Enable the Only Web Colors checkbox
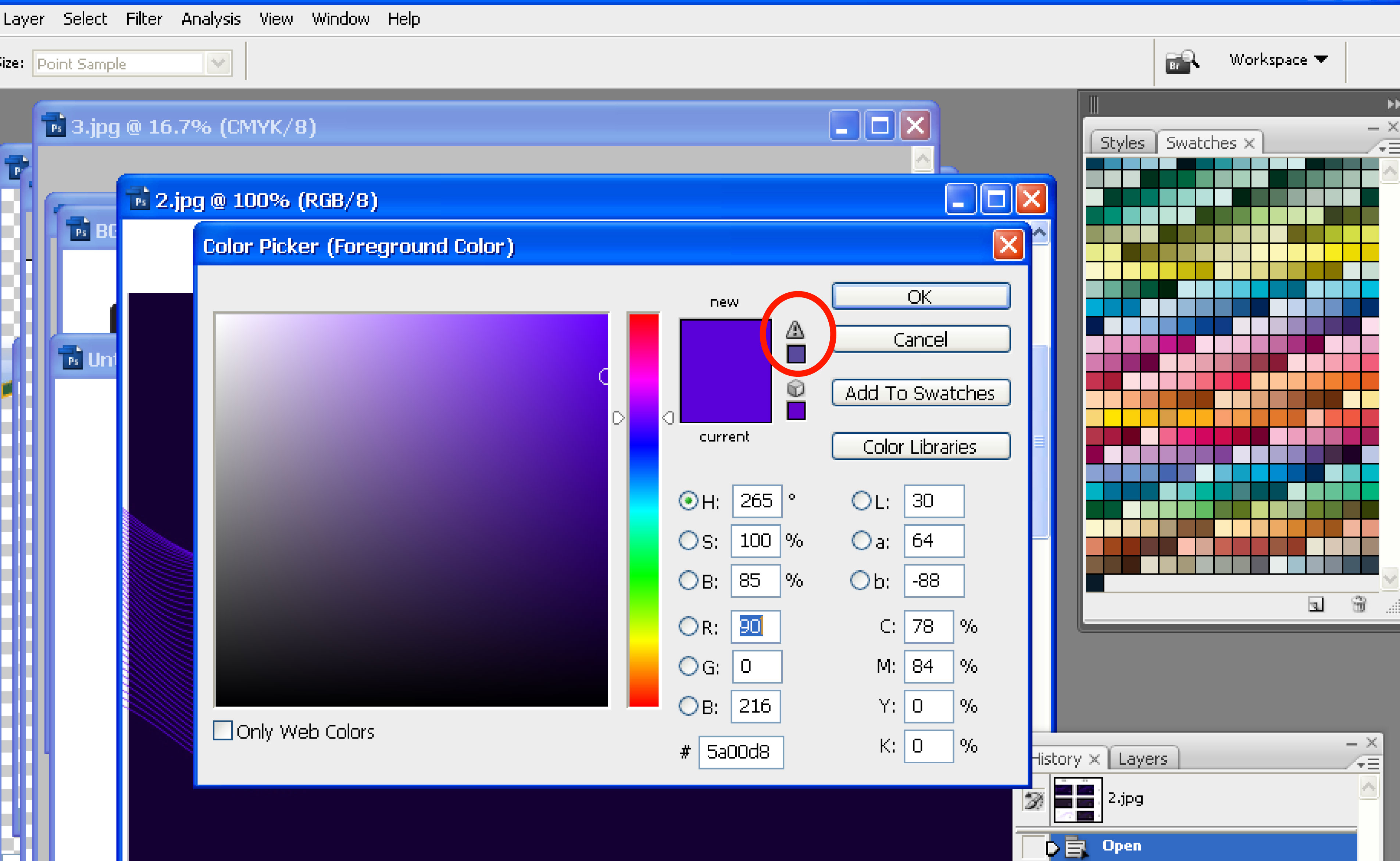Image resolution: width=1400 pixels, height=861 pixels. [x=223, y=730]
